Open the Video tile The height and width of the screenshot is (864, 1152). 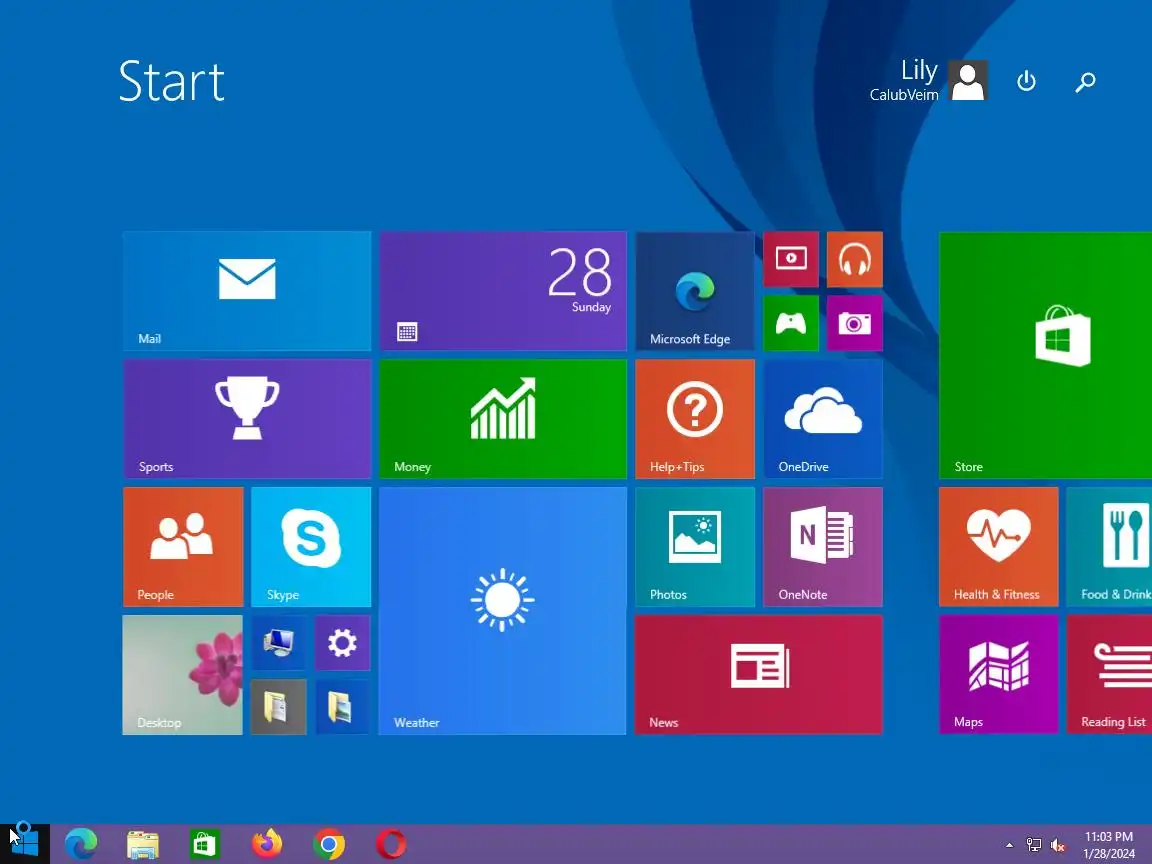coord(791,259)
